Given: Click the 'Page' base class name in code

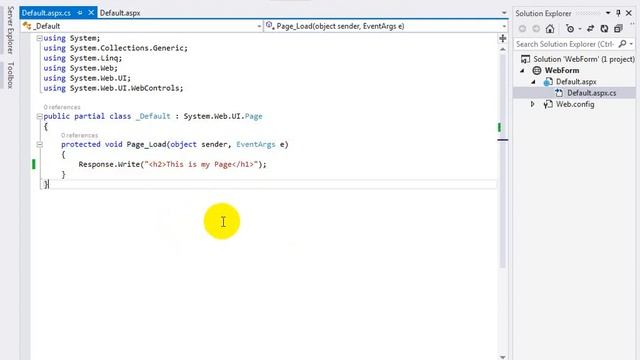Looking at the screenshot, I should [x=253, y=116].
